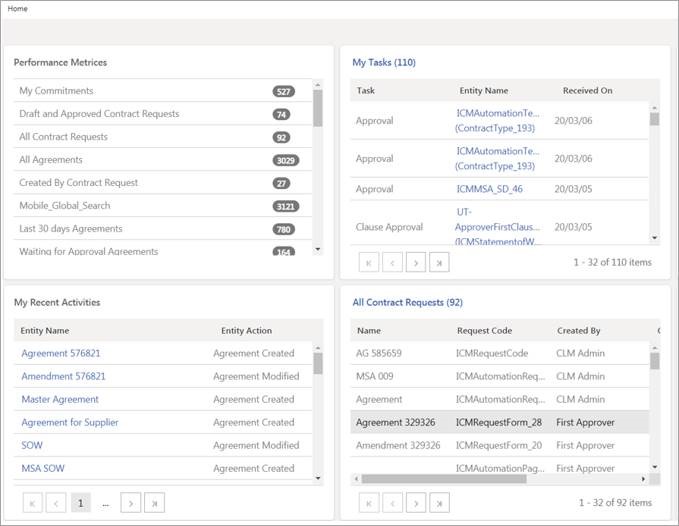Image resolution: width=679 pixels, height=526 pixels.
Task: Sort by Received On column header
Action: coord(587,91)
